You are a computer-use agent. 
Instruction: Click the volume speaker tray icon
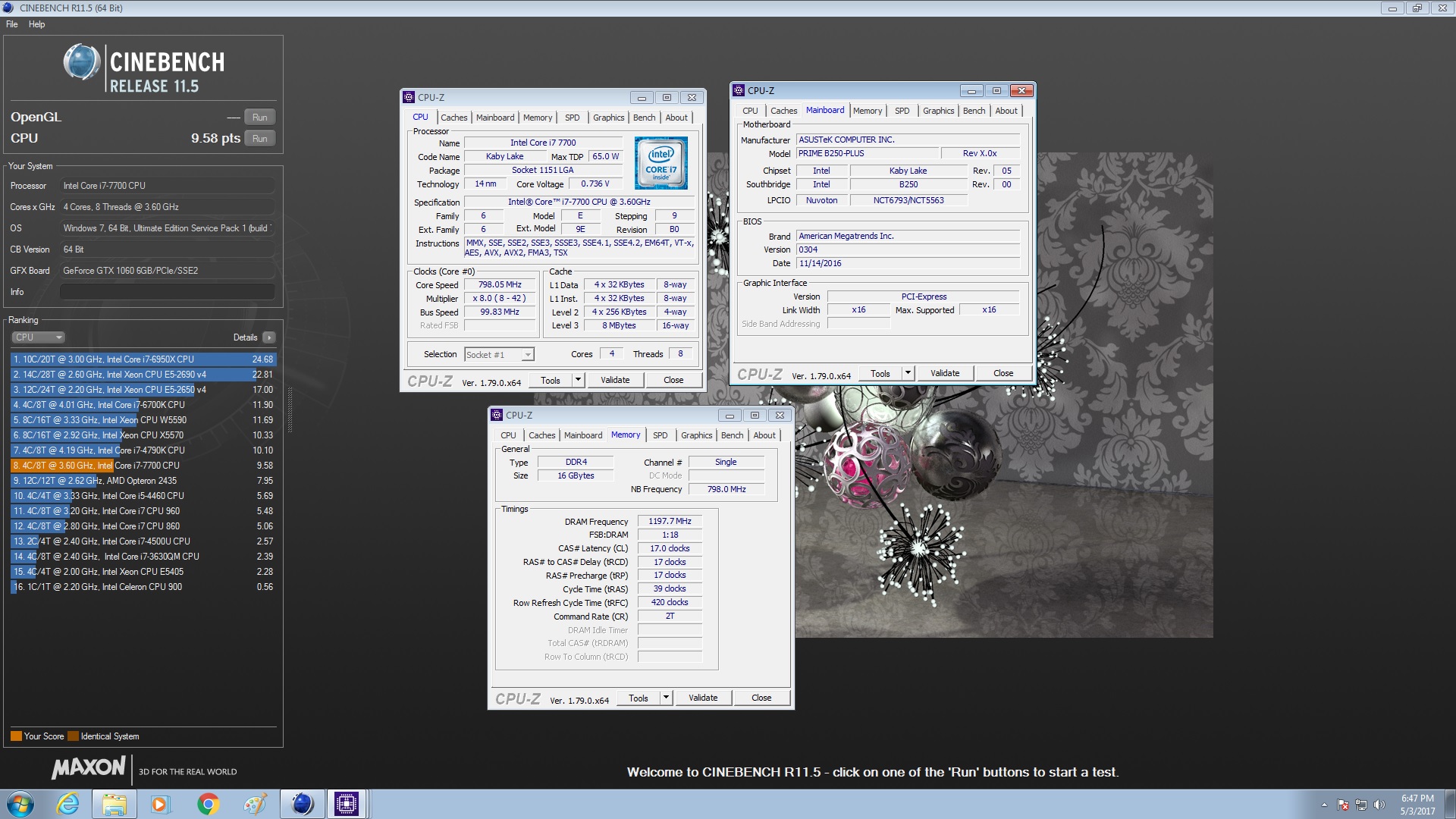pyautogui.click(x=1379, y=805)
